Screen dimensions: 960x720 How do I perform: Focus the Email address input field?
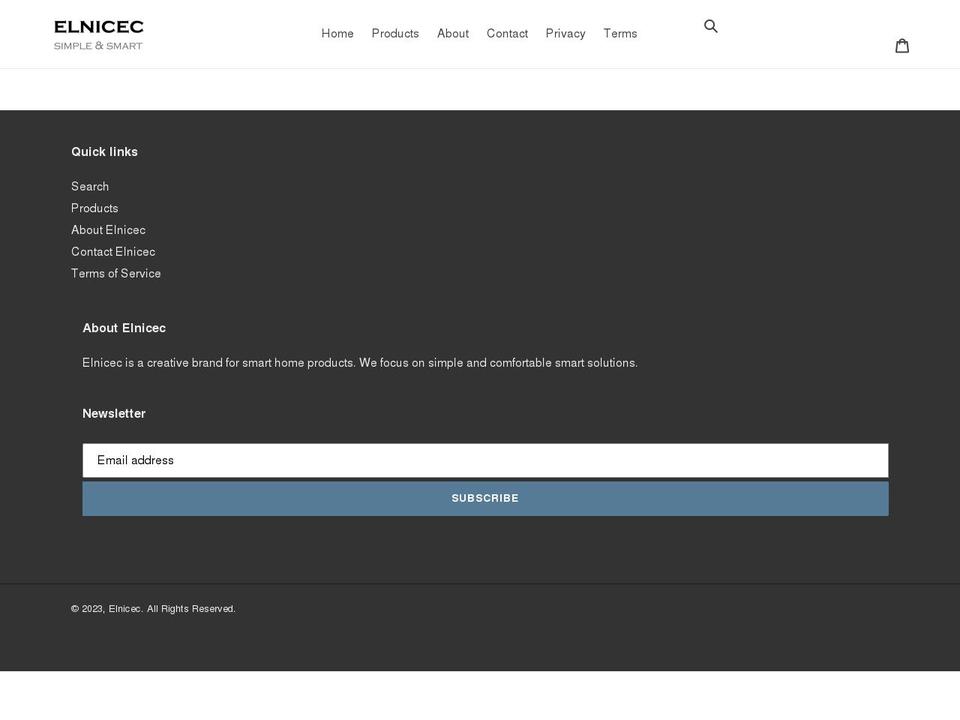click(485, 460)
